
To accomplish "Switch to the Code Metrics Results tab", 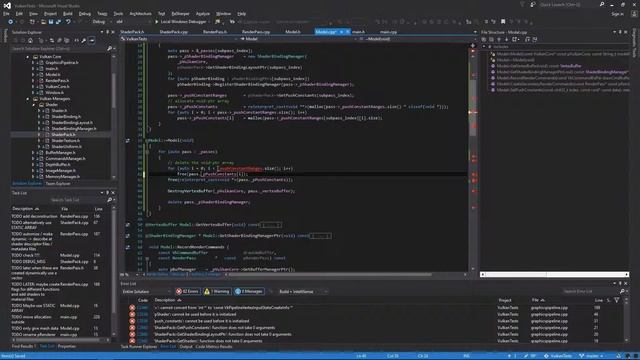I will coord(214,347).
